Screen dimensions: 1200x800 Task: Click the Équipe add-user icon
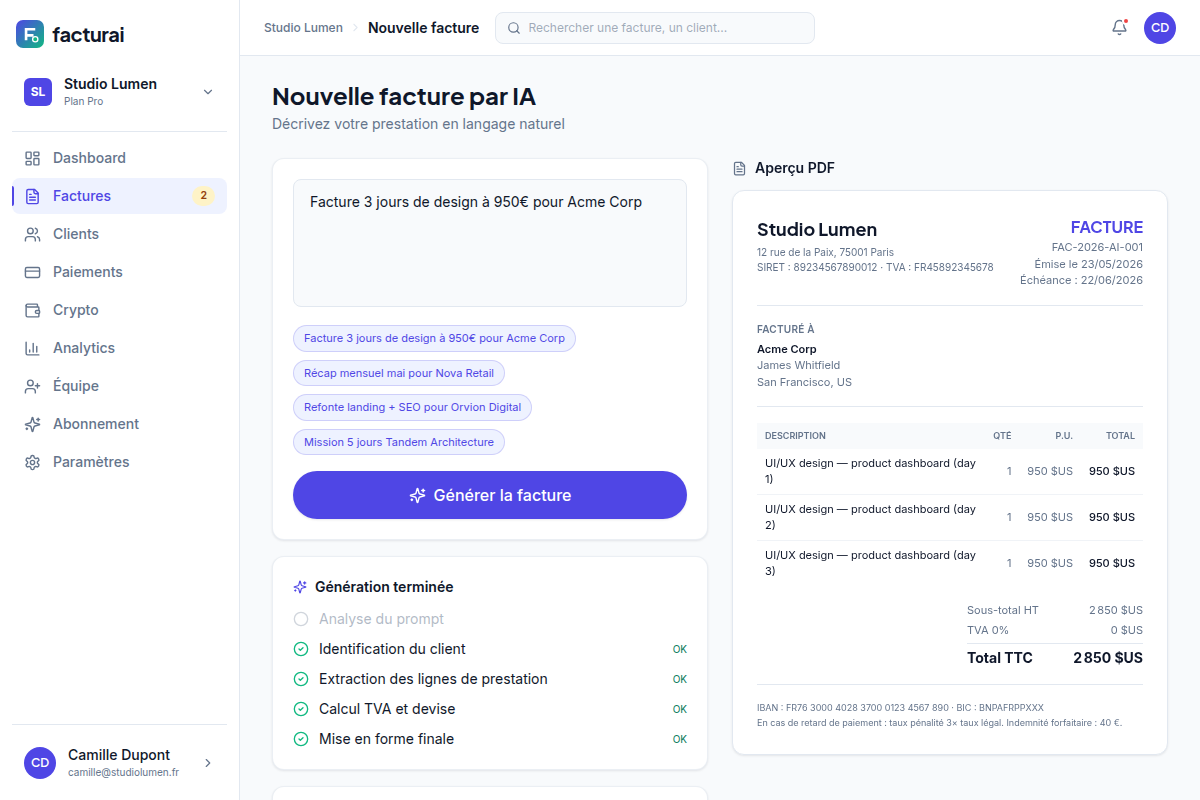click(33, 386)
